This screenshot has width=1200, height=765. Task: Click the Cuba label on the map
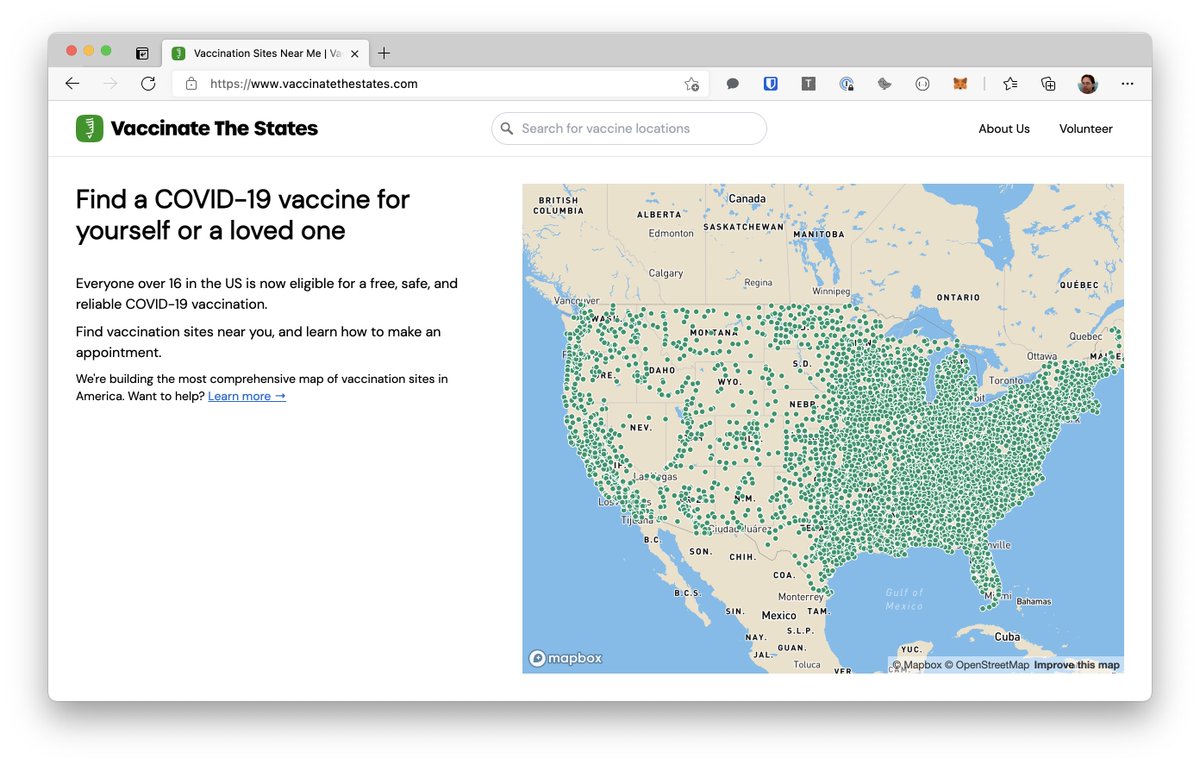1007,636
